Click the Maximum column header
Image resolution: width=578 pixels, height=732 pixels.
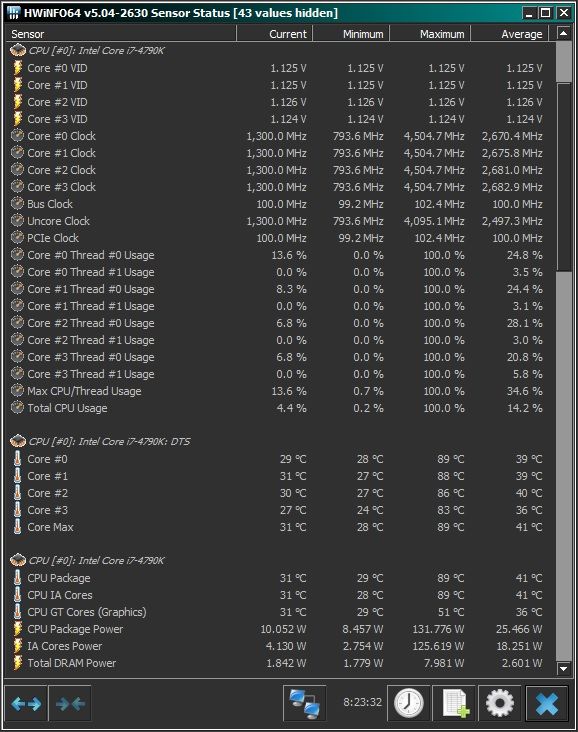(x=430, y=34)
